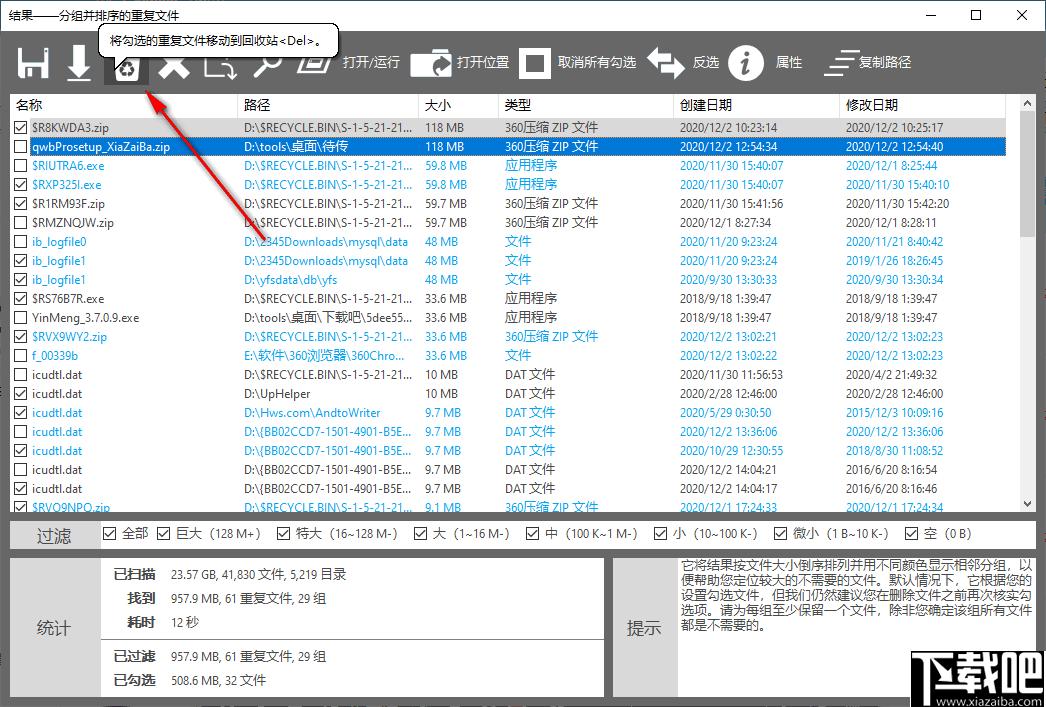Click 反选 label

click(x=706, y=63)
